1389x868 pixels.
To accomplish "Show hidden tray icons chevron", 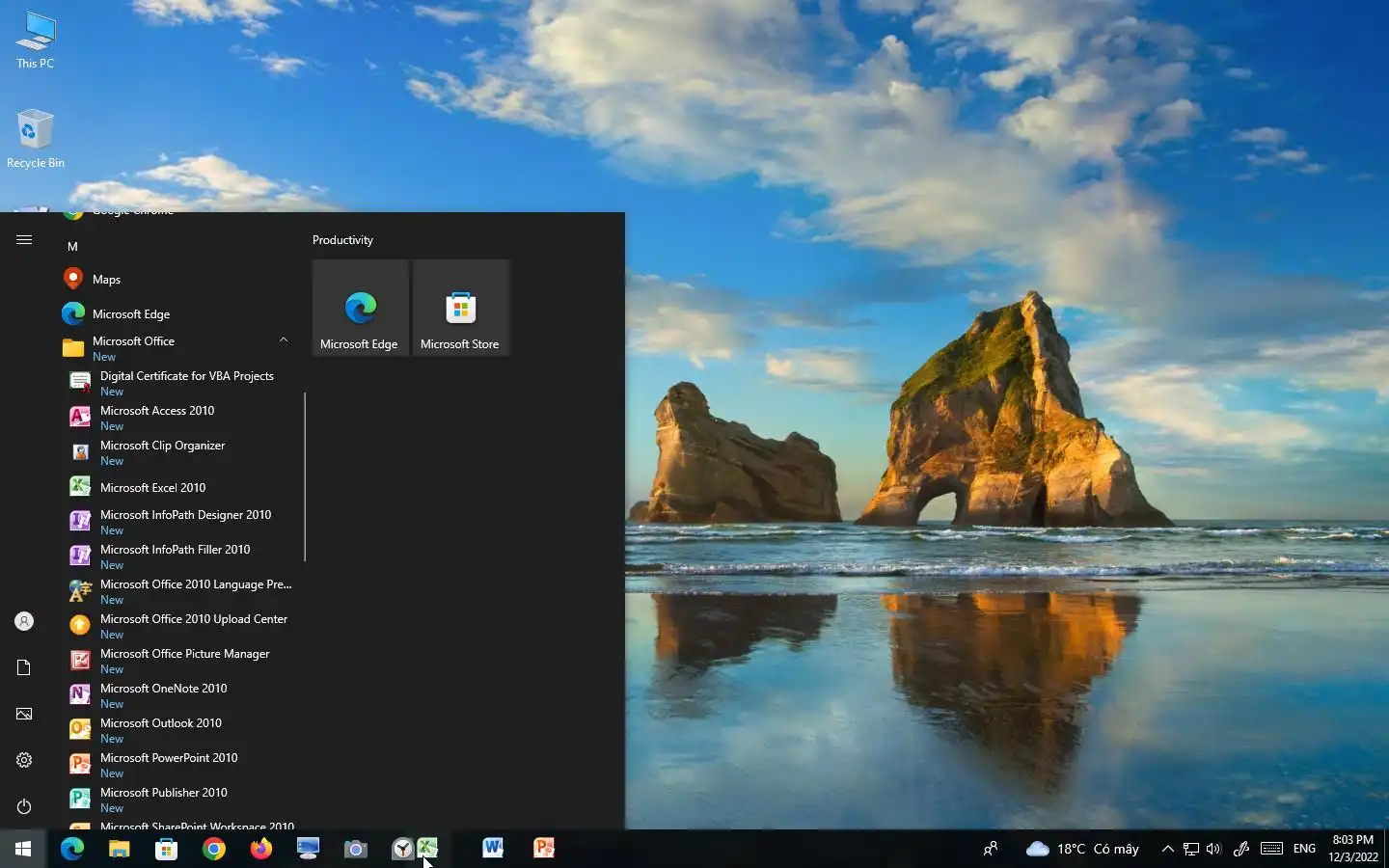I will click(1168, 849).
